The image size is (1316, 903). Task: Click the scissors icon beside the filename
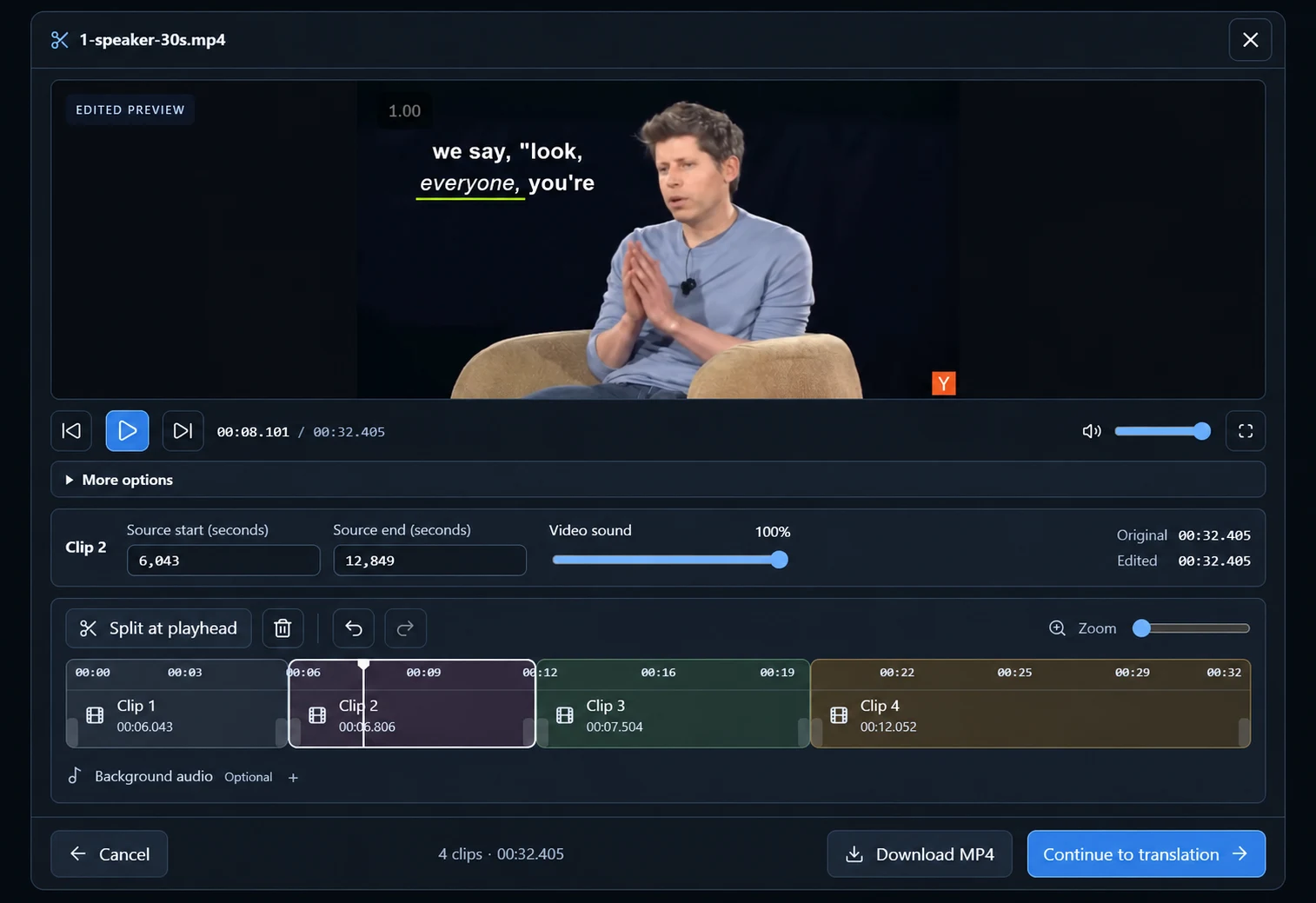(x=60, y=40)
